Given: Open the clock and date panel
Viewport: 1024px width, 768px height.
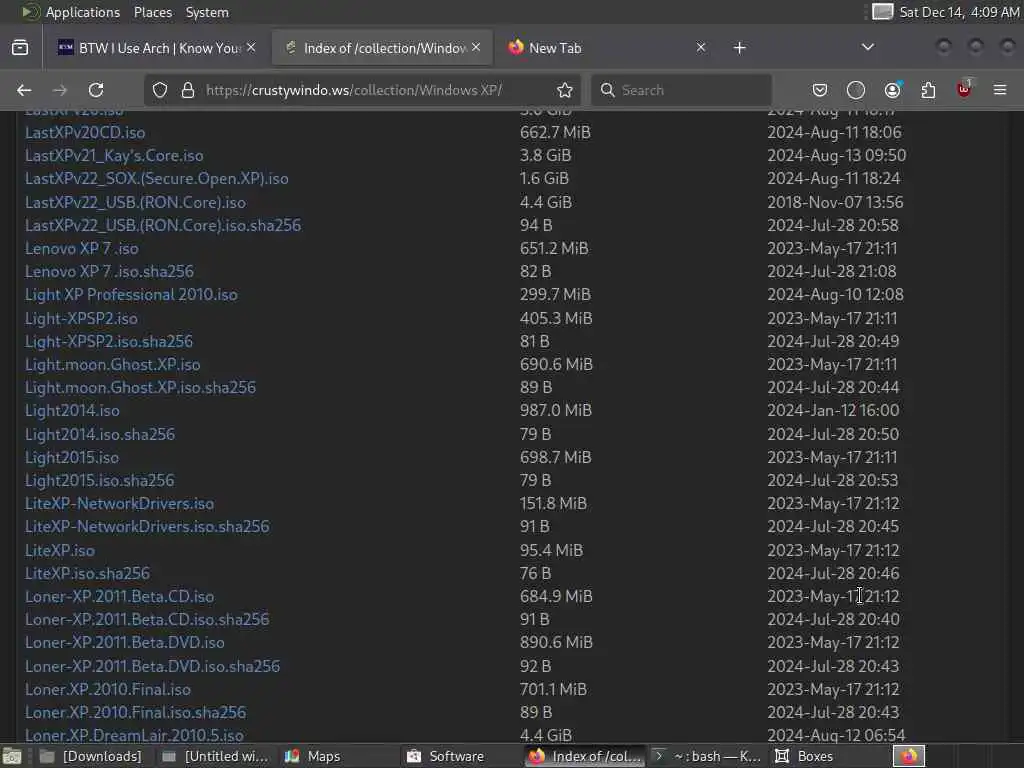Looking at the screenshot, I should tap(959, 12).
